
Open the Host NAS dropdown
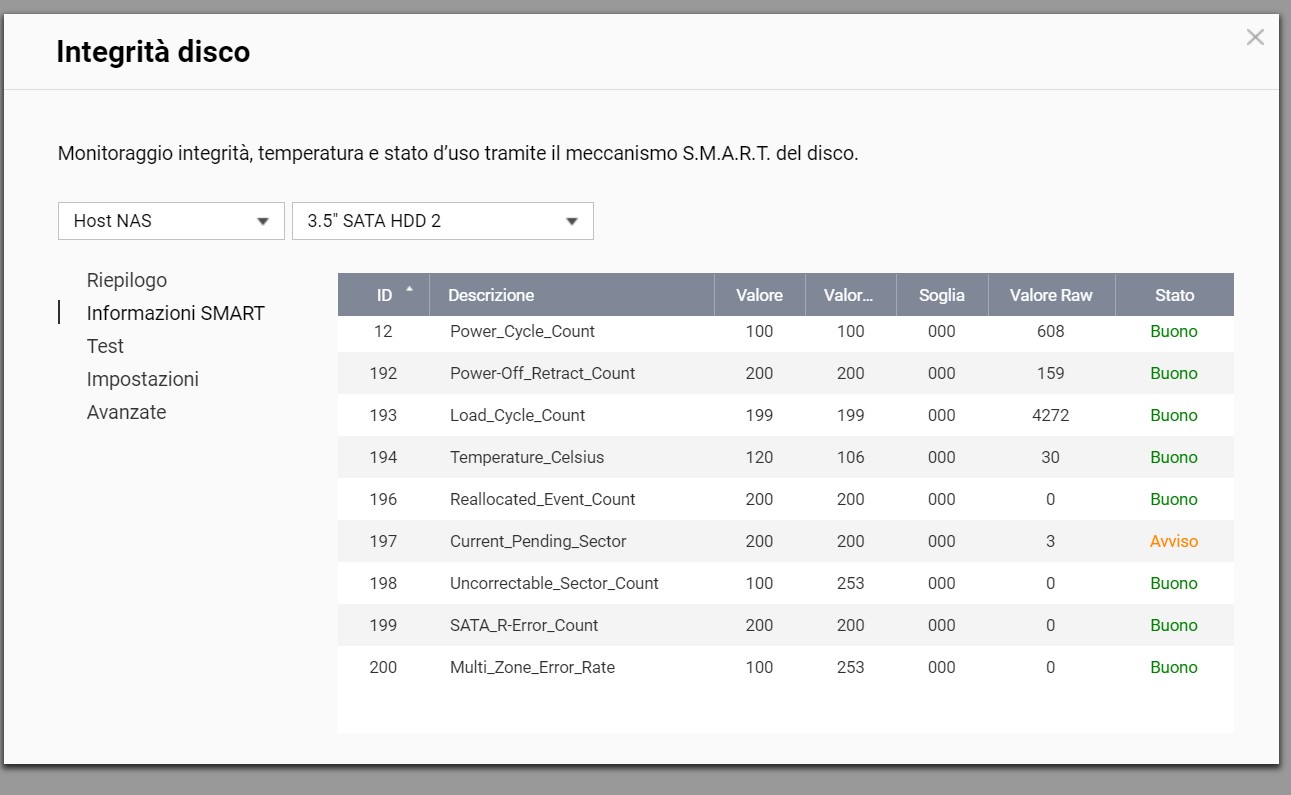tap(171, 221)
